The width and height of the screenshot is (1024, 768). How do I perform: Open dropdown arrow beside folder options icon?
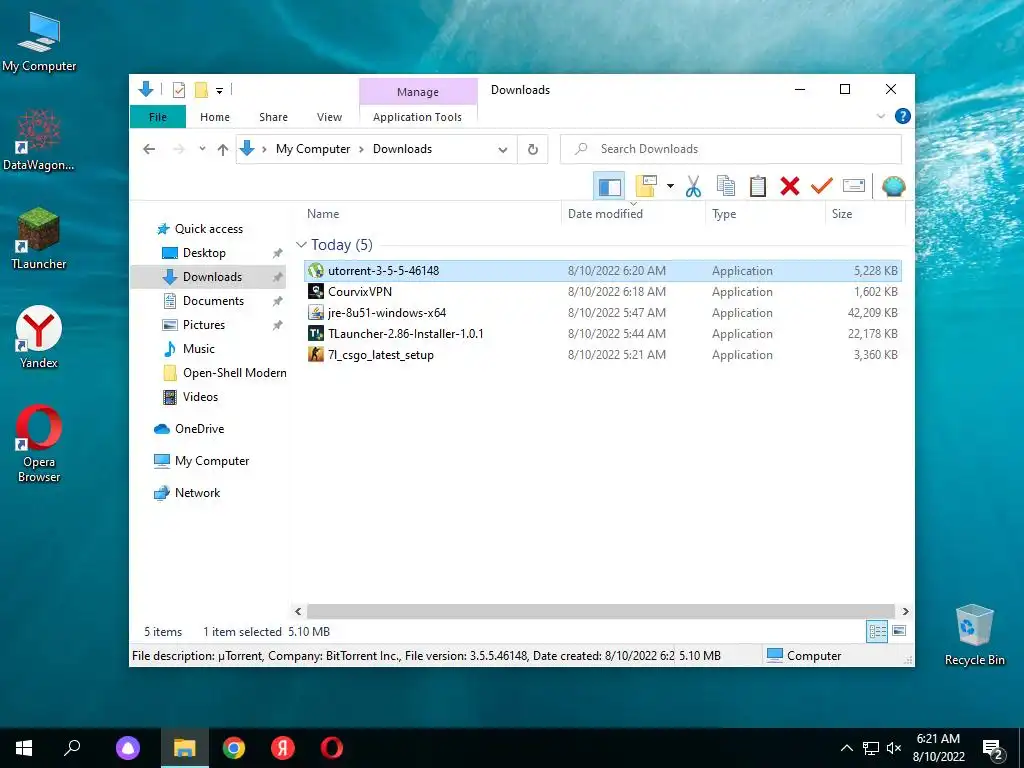(x=670, y=187)
